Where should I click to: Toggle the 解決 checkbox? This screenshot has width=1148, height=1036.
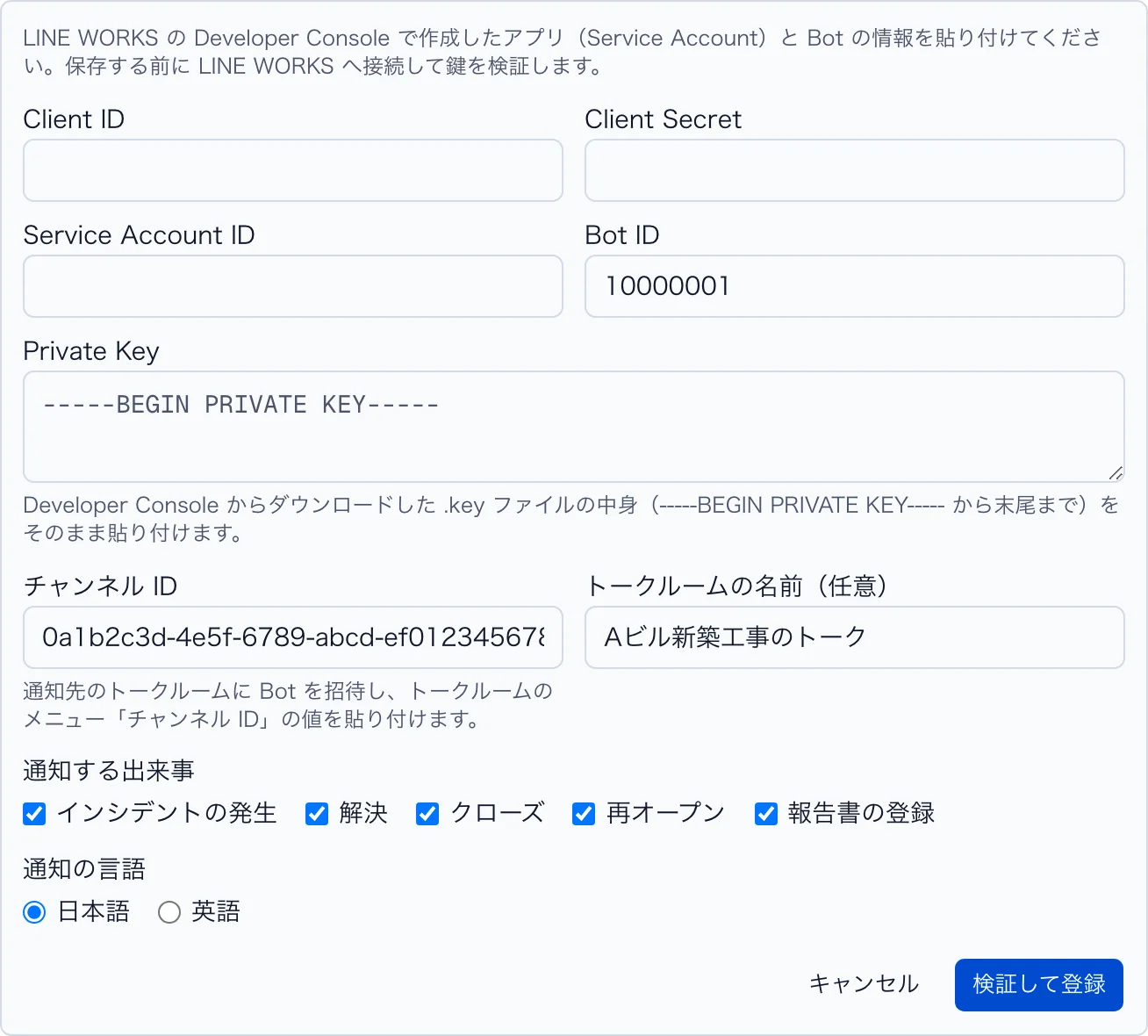coord(317,814)
